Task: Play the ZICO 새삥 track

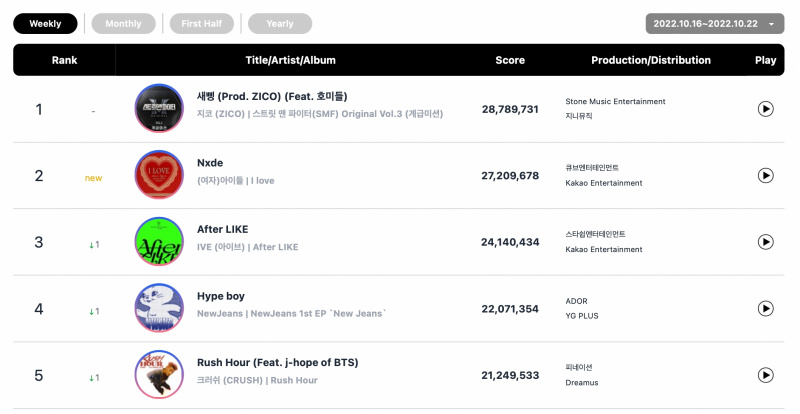Action: (x=765, y=109)
